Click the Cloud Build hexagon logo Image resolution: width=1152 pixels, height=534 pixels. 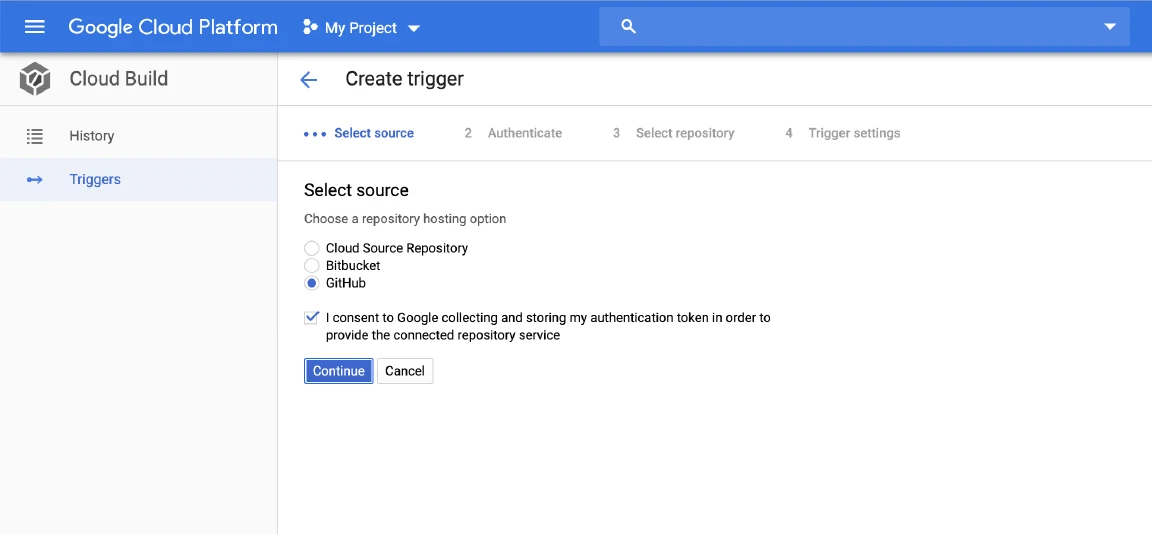35,79
